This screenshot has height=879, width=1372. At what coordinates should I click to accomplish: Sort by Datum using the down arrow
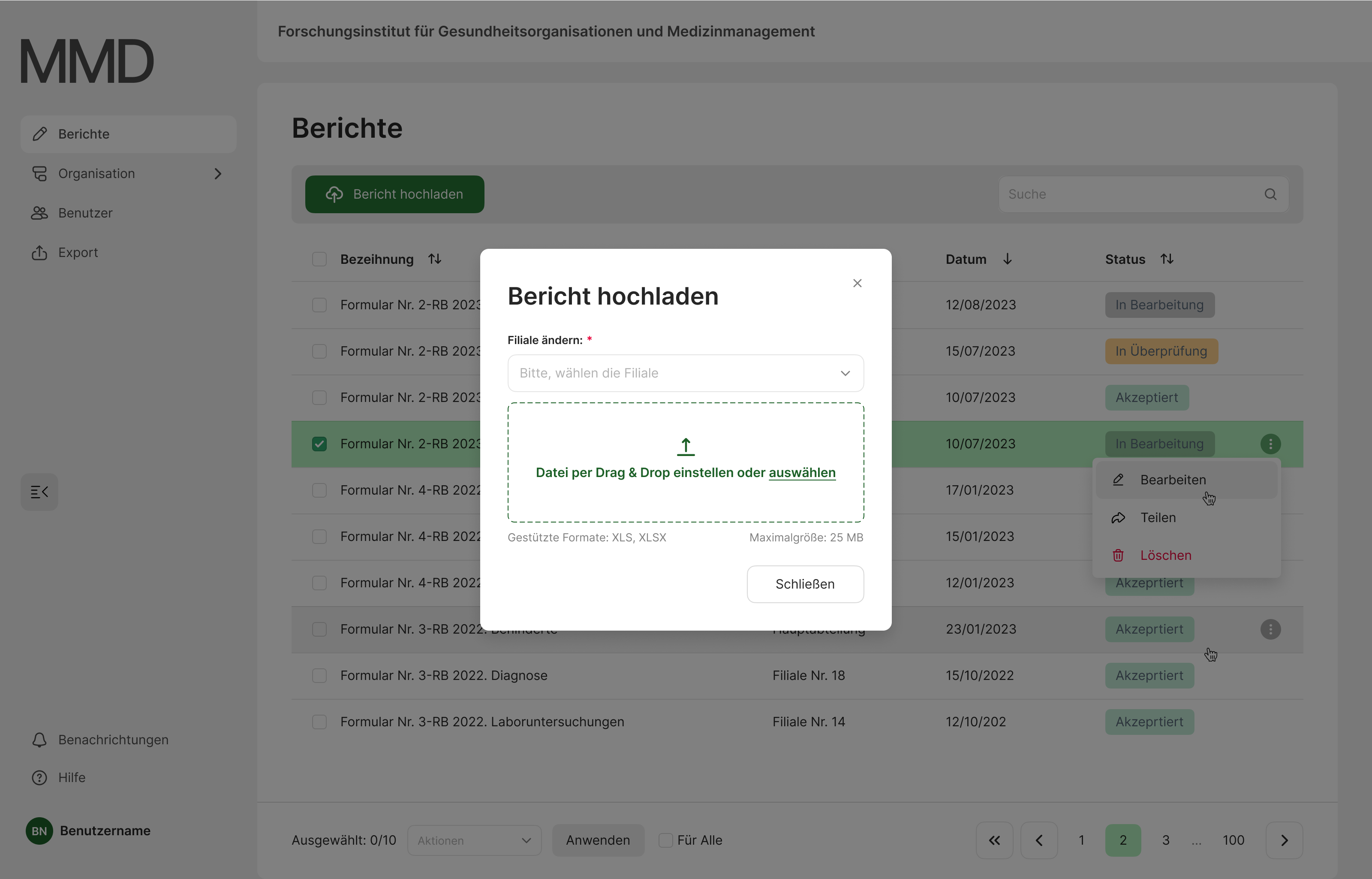click(1008, 259)
